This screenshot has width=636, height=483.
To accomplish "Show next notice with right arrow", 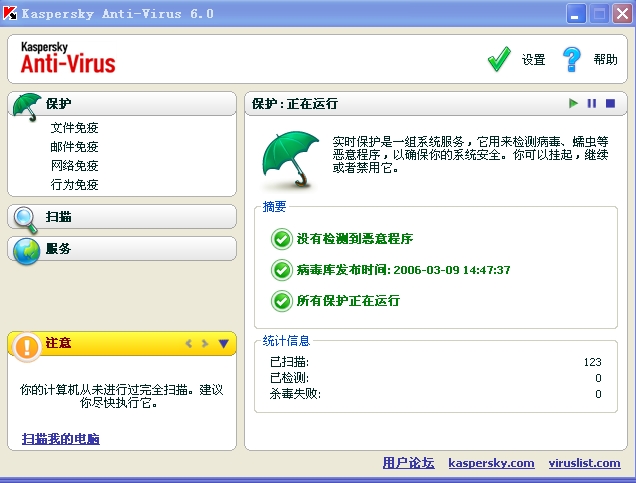I will click(x=205, y=343).
